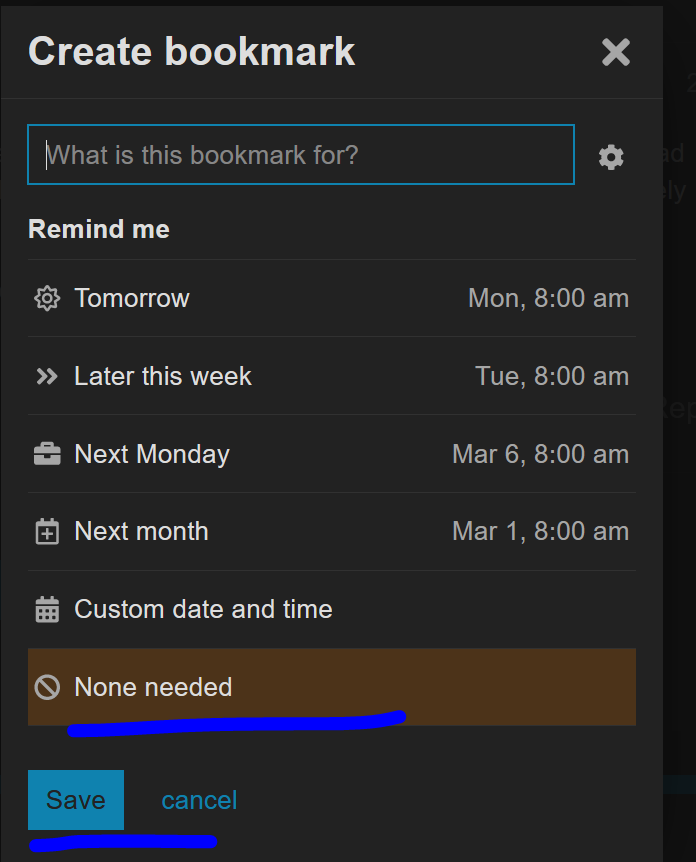
Task: Focus the bookmark name input field
Action: [x=301, y=155]
